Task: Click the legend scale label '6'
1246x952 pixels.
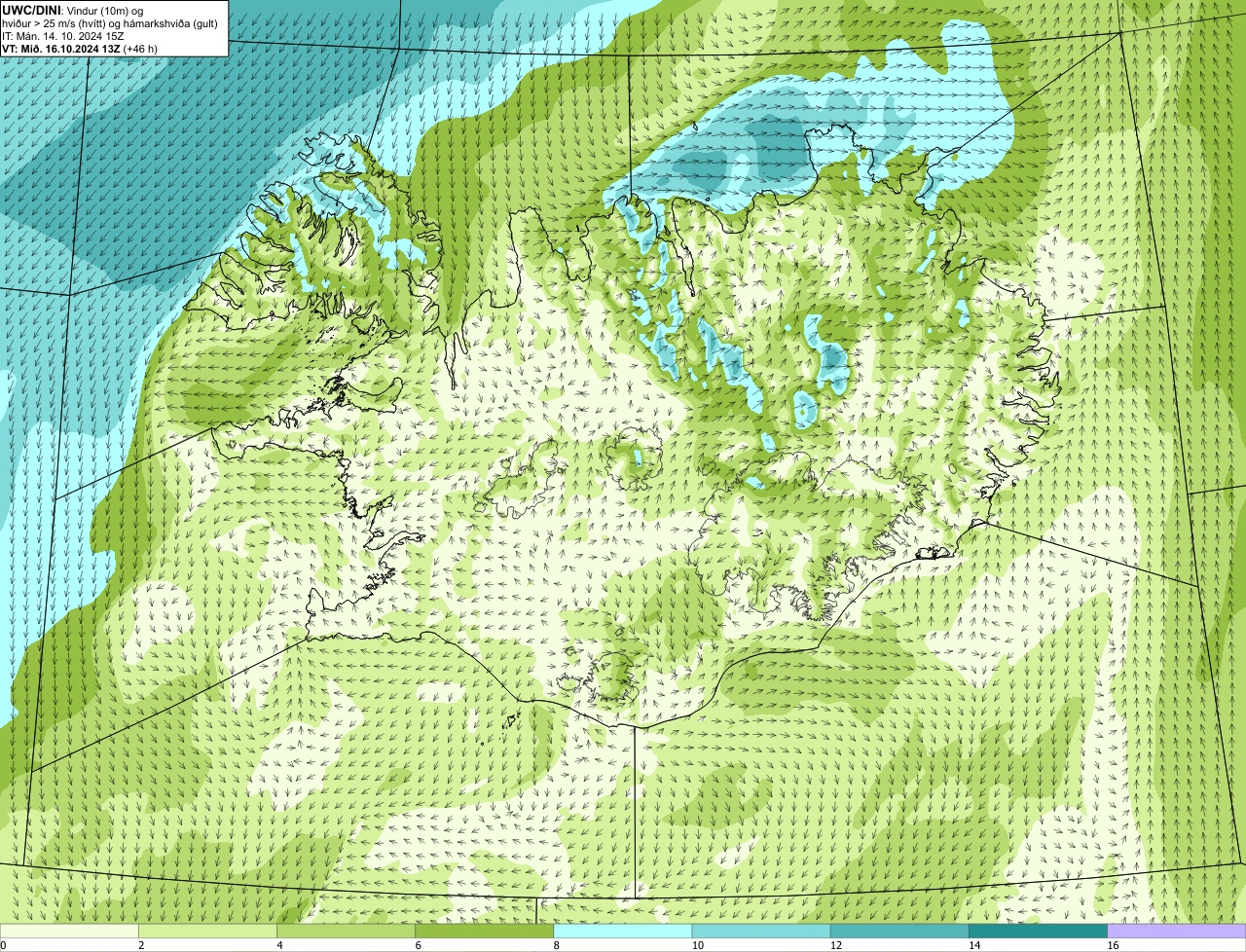Action: click(x=418, y=945)
